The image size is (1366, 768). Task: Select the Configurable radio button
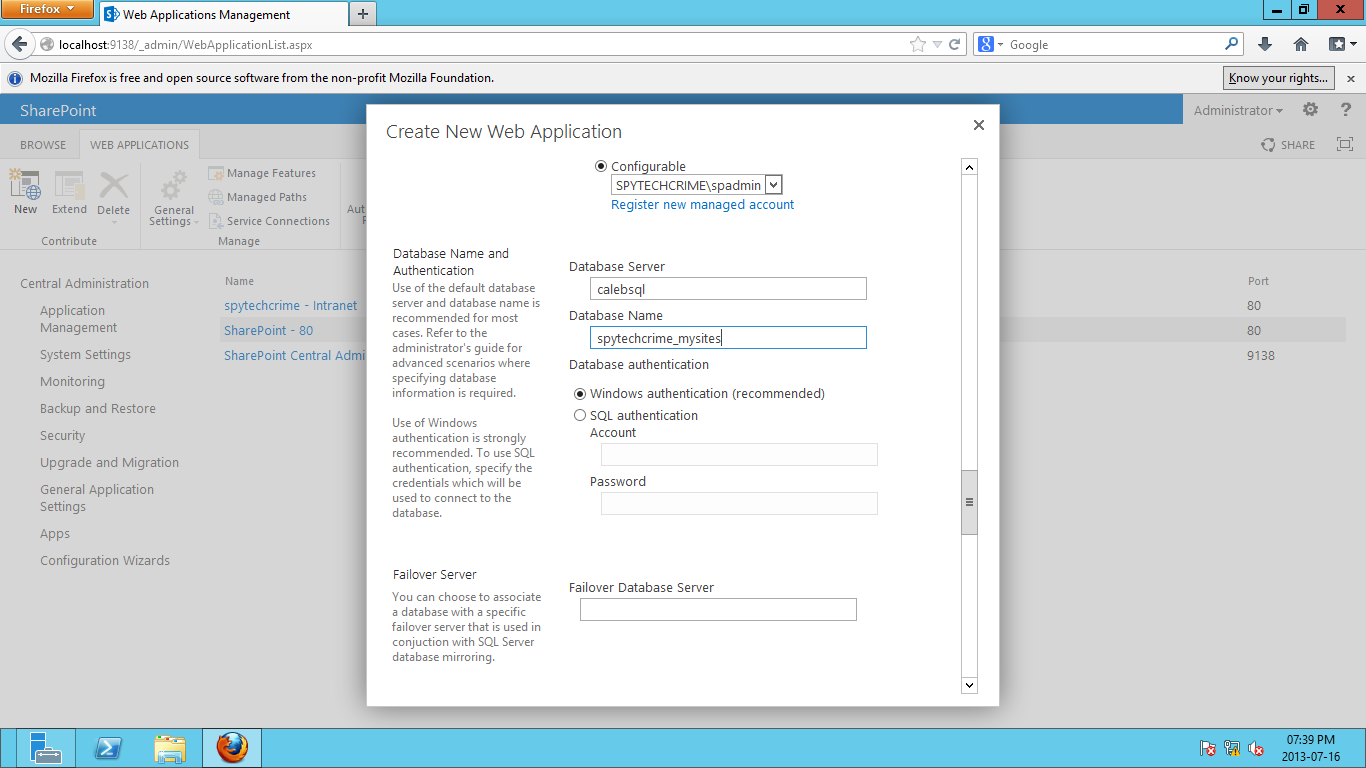(x=601, y=166)
